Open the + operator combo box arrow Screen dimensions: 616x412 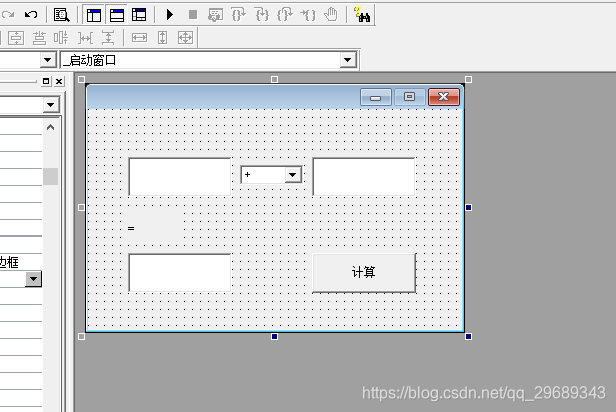[293, 175]
